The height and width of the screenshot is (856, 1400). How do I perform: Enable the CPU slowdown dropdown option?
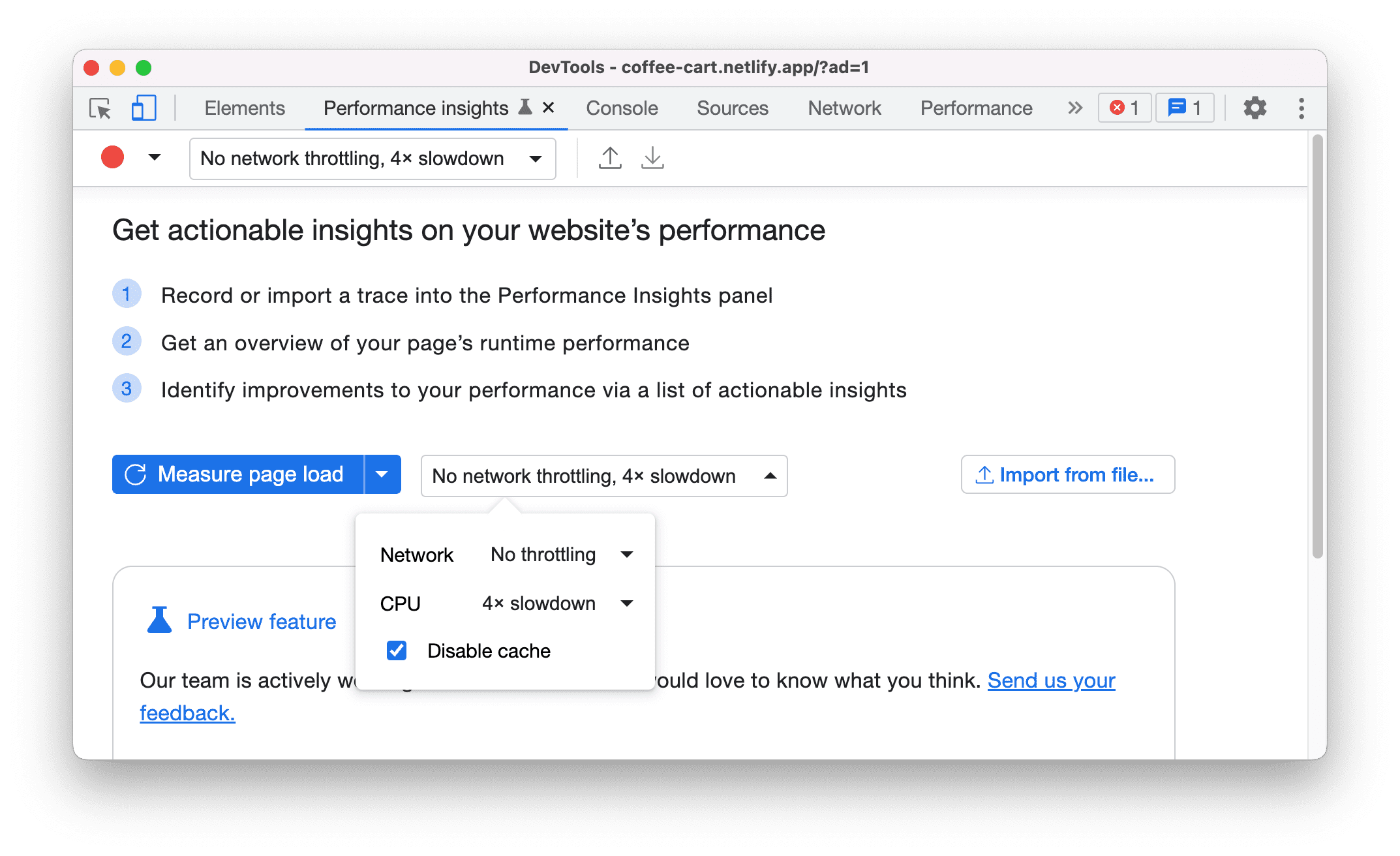tap(555, 603)
